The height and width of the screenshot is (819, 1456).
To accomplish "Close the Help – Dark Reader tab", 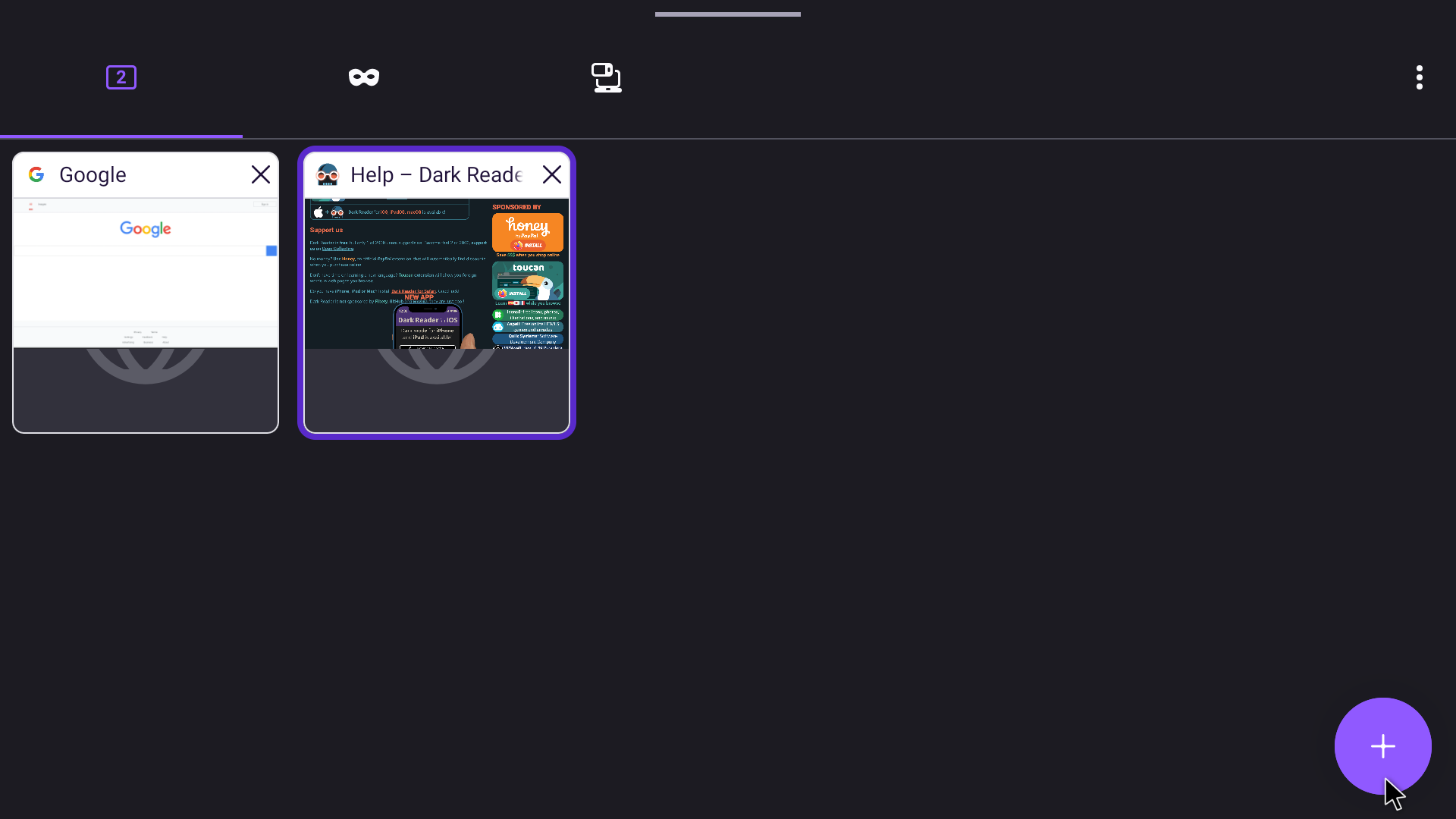I will coord(552,174).
